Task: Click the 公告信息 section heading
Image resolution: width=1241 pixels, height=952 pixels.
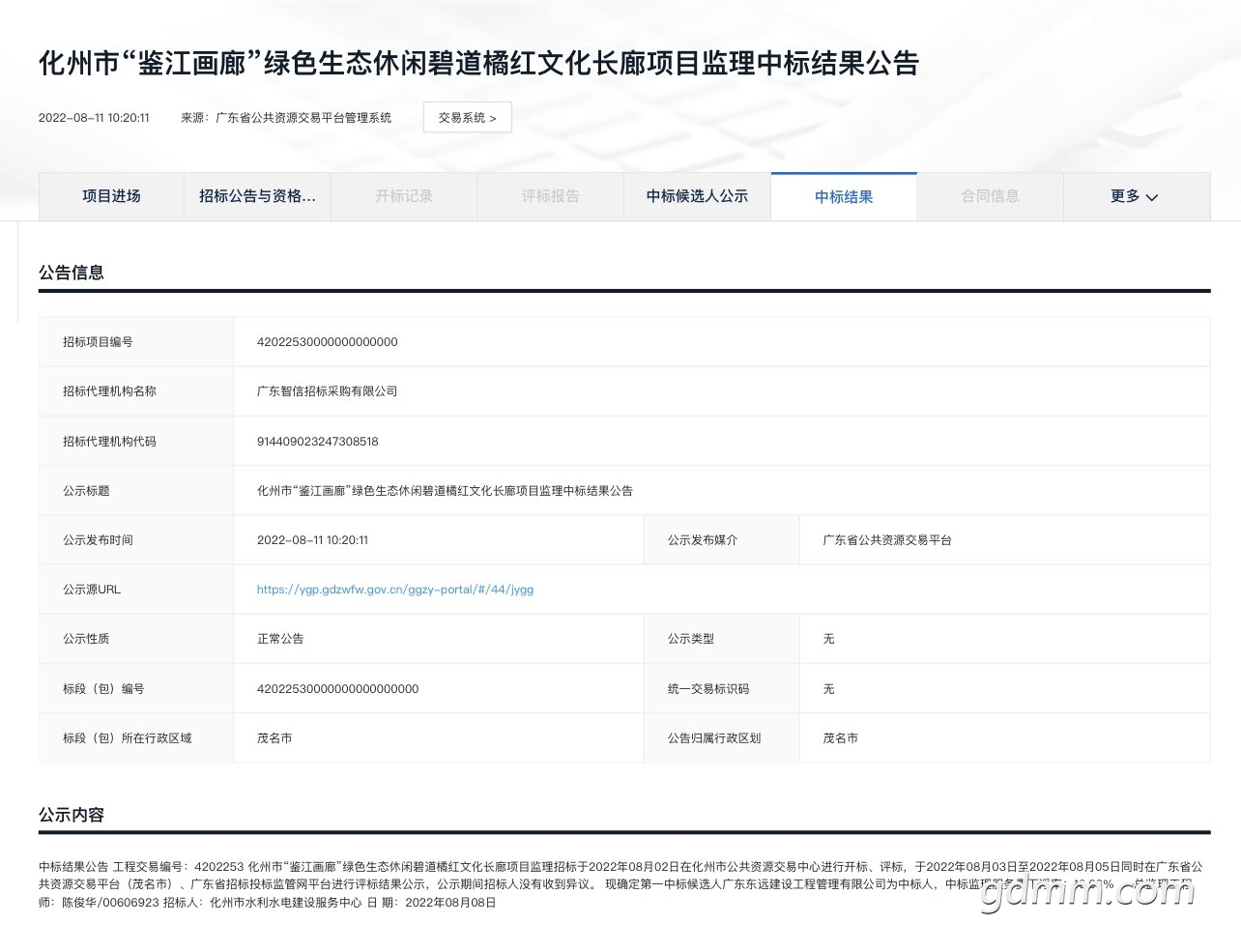Action: click(x=72, y=273)
